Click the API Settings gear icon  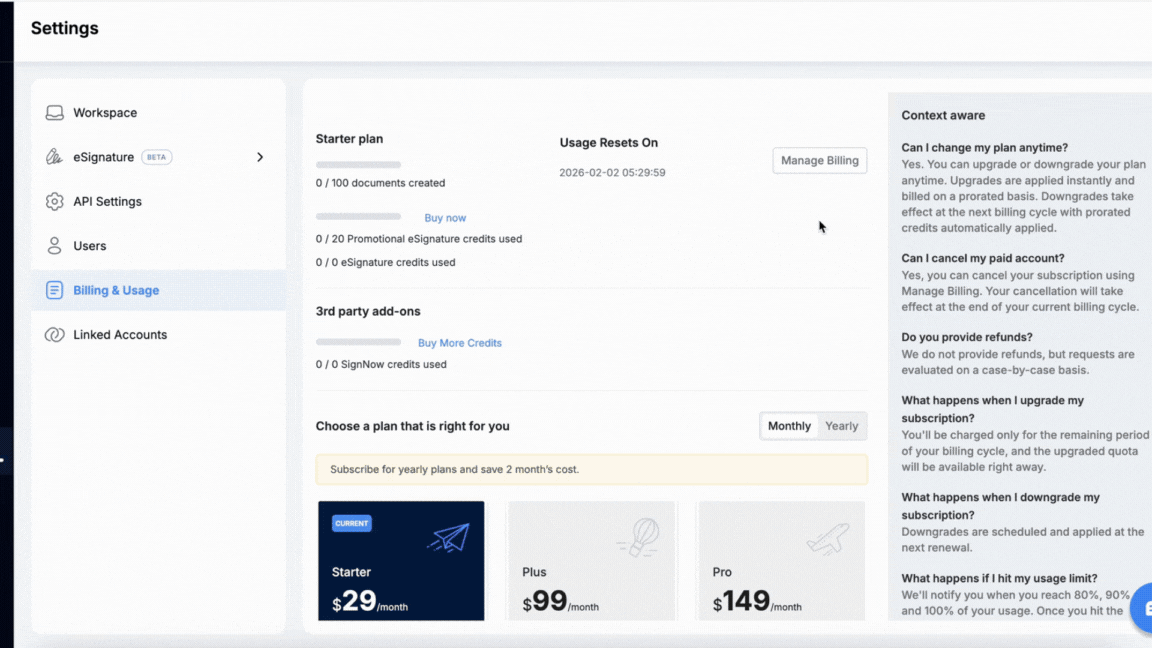point(54,202)
